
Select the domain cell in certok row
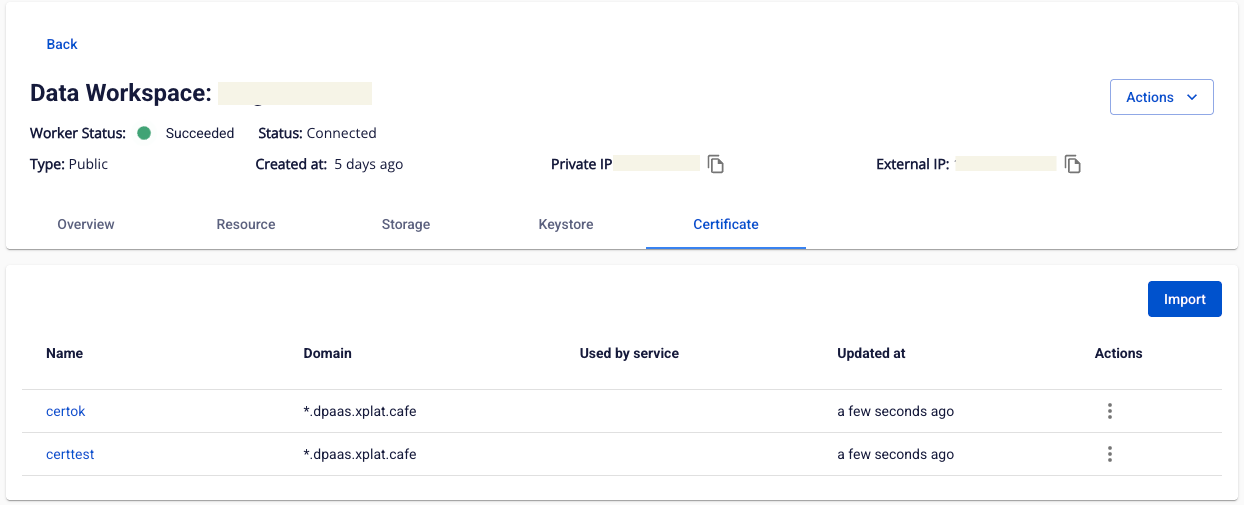(x=360, y=411)
